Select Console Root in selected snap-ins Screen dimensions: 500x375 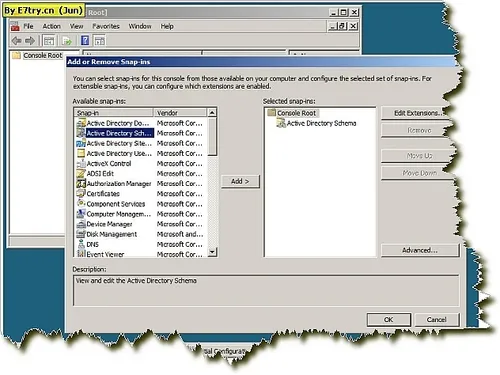click(x=296, y=113)
